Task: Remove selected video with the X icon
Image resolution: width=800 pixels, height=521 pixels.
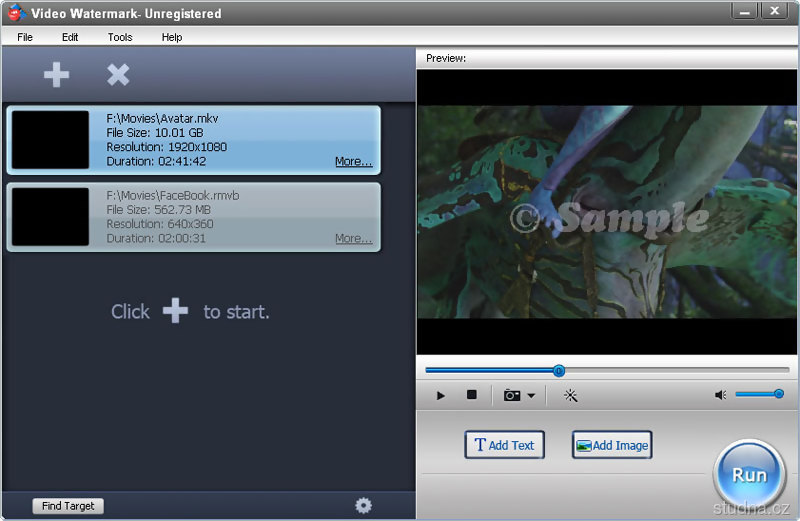Action: (x=118, y=75)
